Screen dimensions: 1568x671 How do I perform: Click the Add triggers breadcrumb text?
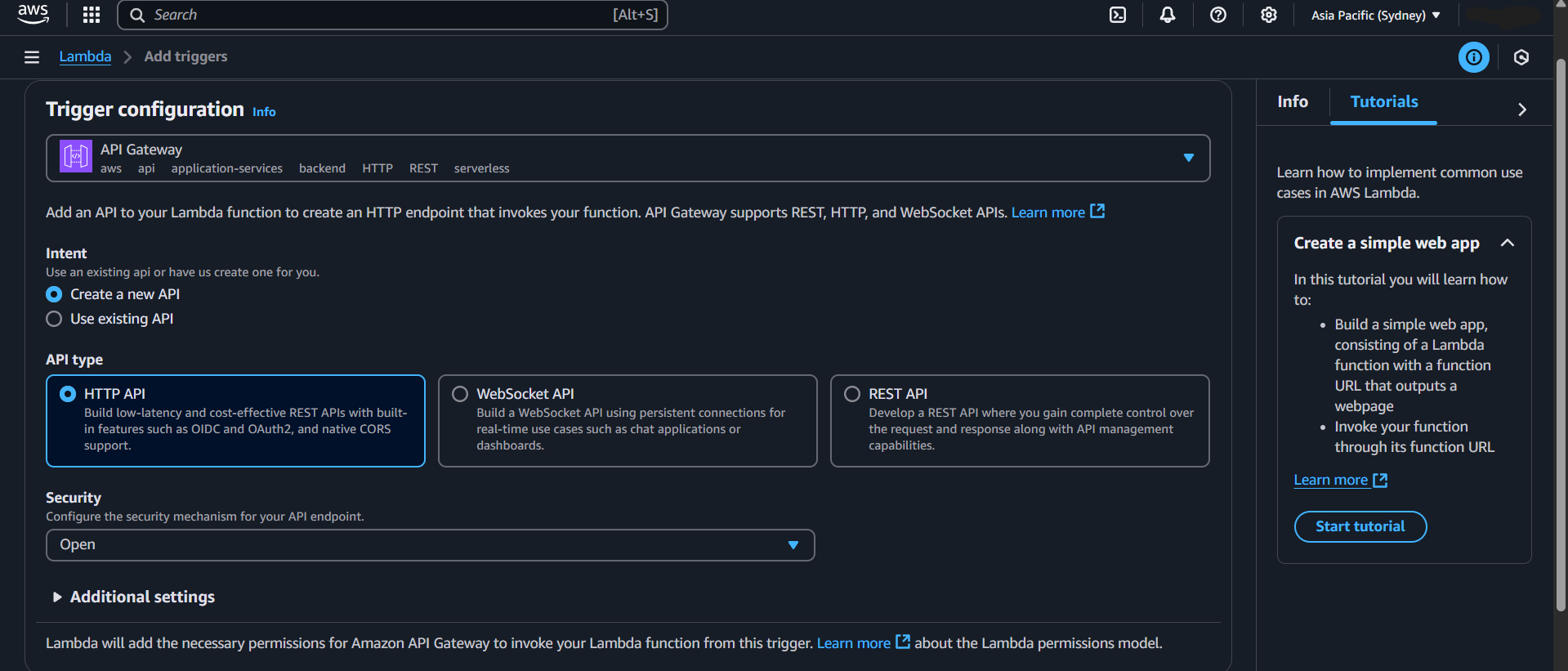(186, 56)
